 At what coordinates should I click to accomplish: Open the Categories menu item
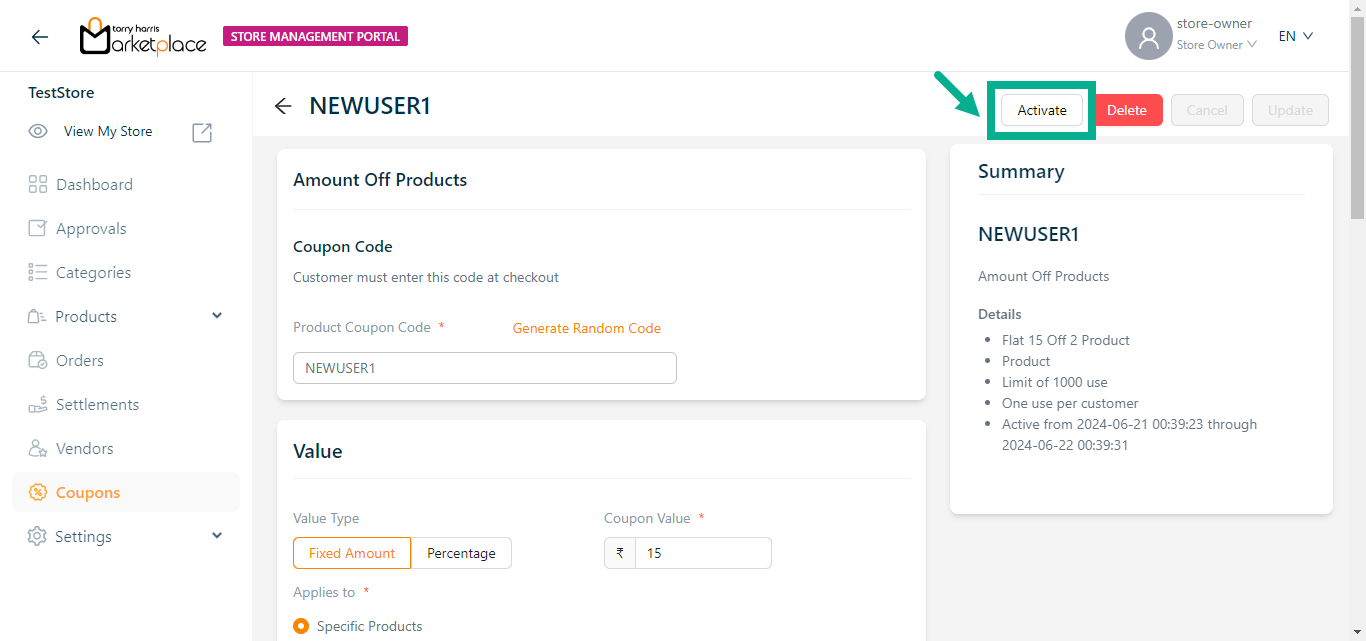93,272
